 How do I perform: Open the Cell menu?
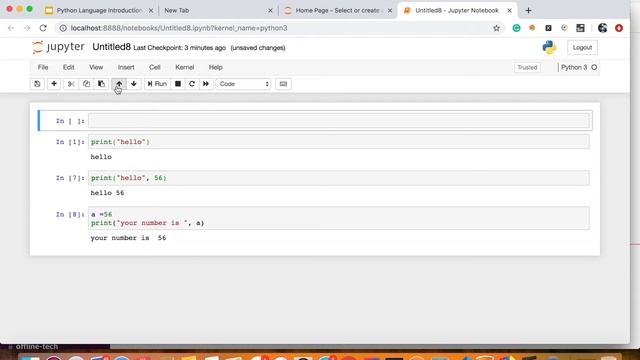155,67
